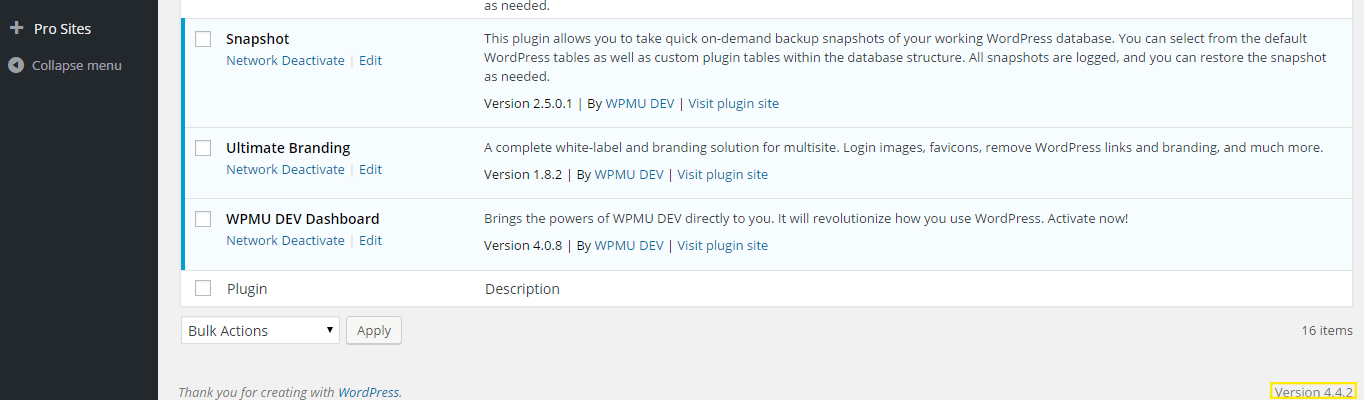Edit the WPMU DEV Dashboard plugin
1364x400 pixels.
pyautogui.click(x=370, y=240)
